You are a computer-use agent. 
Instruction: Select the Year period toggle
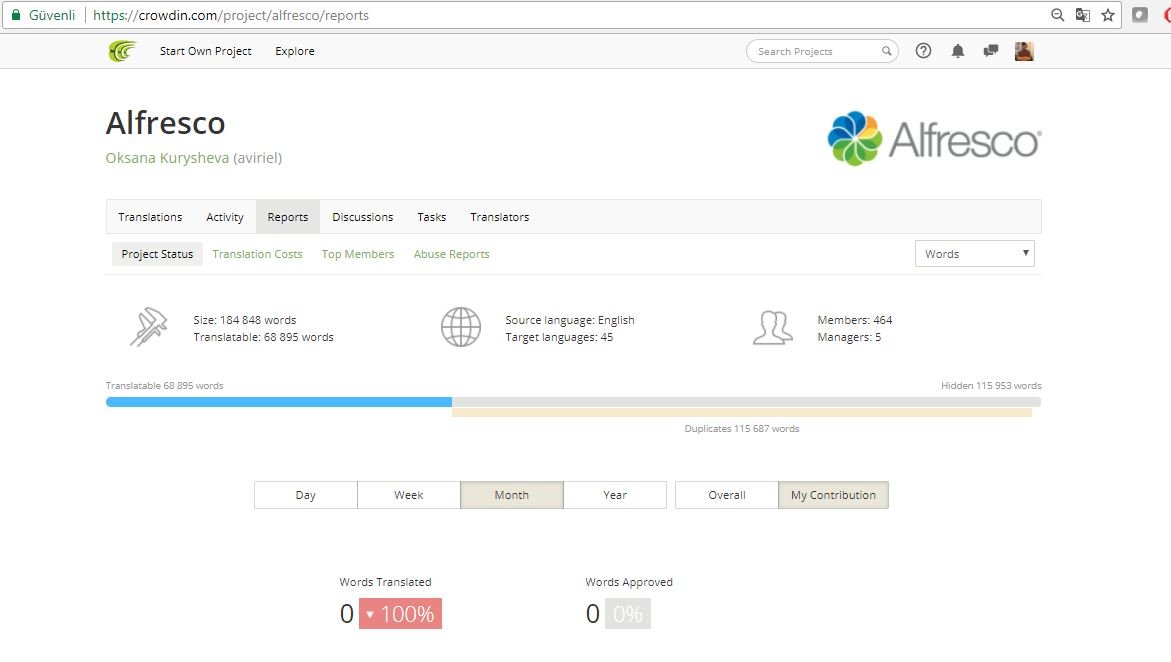coord(615,495)
